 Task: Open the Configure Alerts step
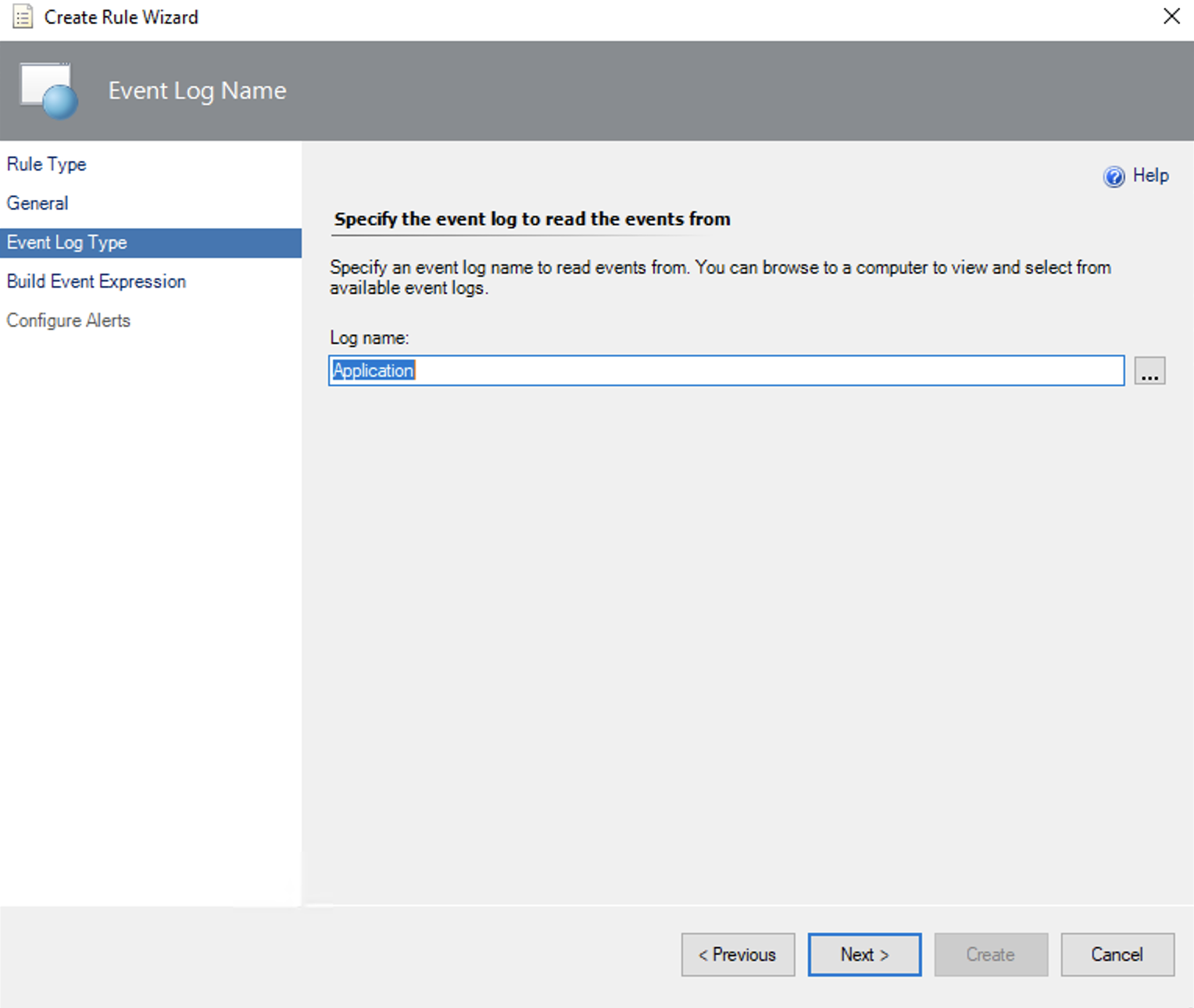(68, 320)
